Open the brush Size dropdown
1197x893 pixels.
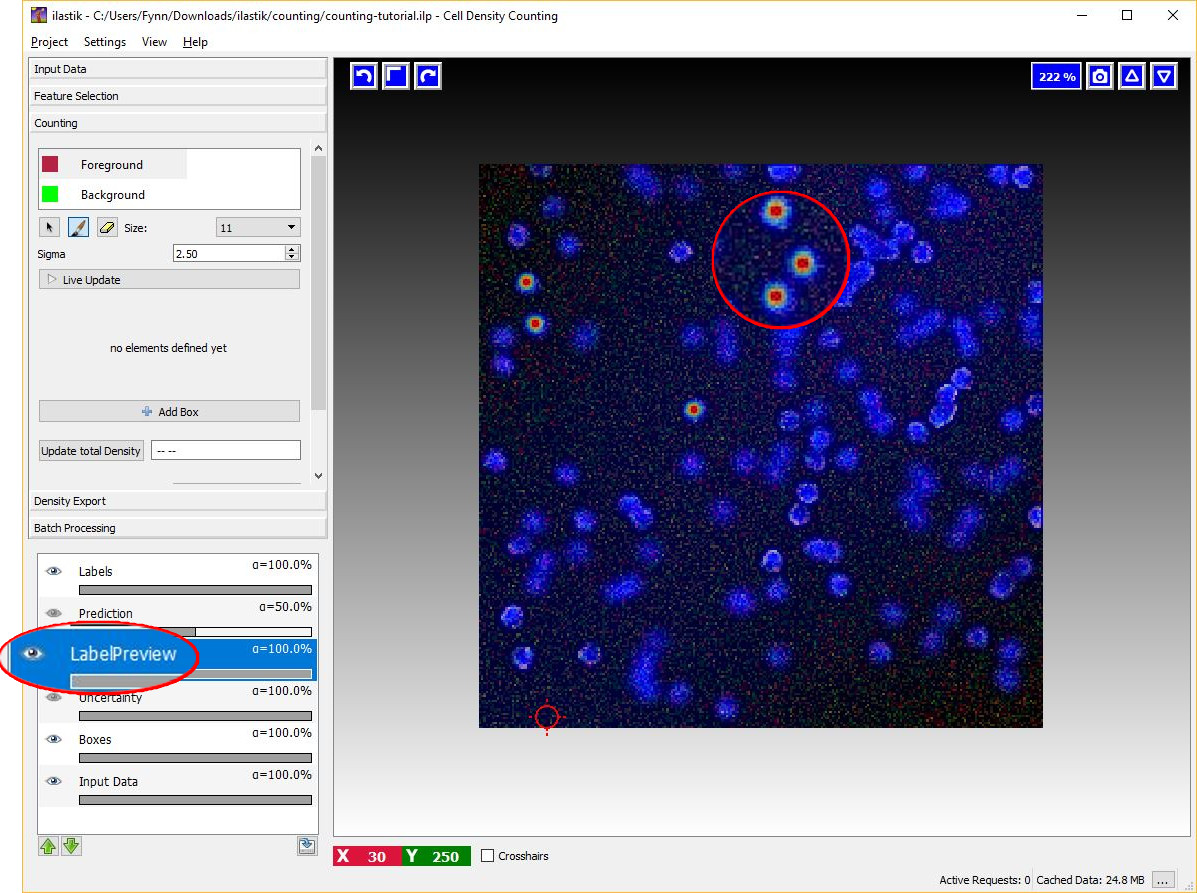pyautogui.click(x=258, y=227)
